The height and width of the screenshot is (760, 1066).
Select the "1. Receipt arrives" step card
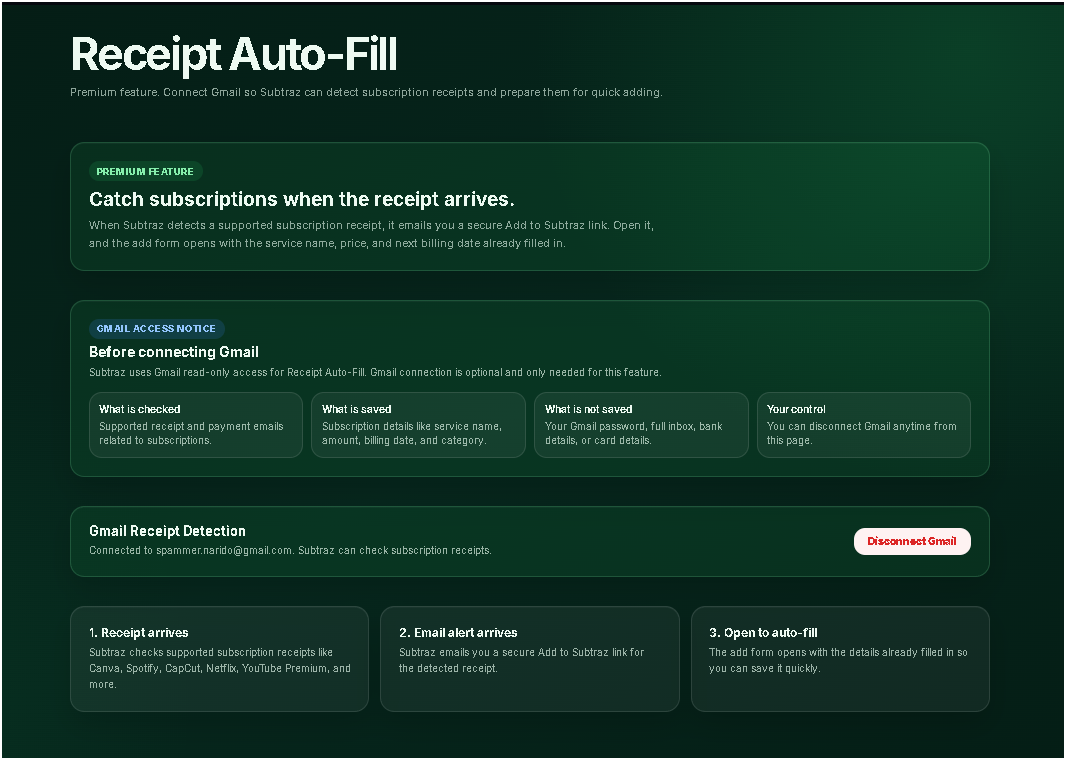tap(220, 659)
